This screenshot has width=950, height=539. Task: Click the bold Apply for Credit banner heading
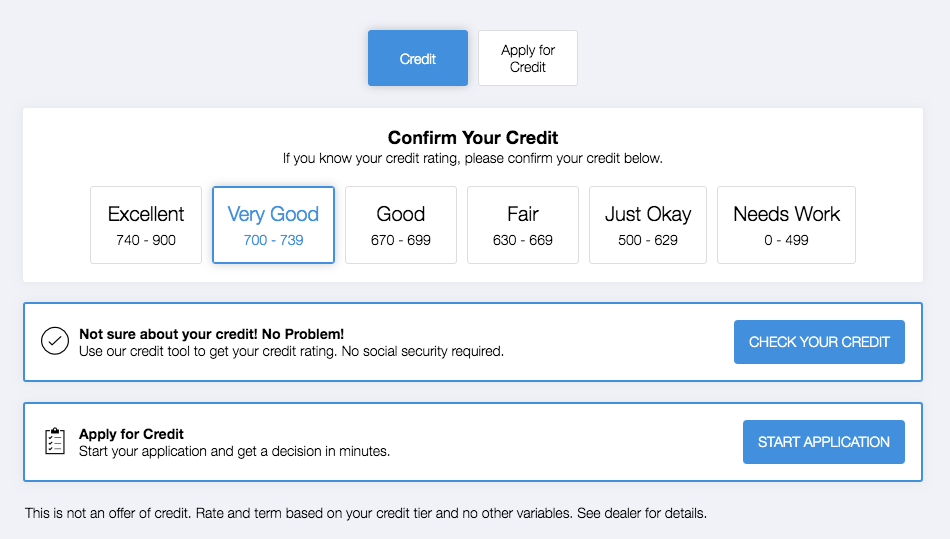131,434
